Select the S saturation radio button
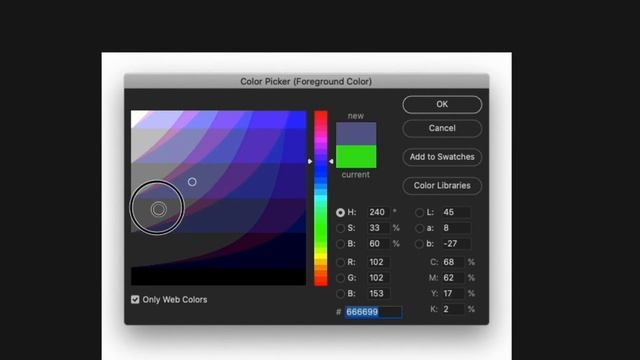 click(x=340, y=228)
